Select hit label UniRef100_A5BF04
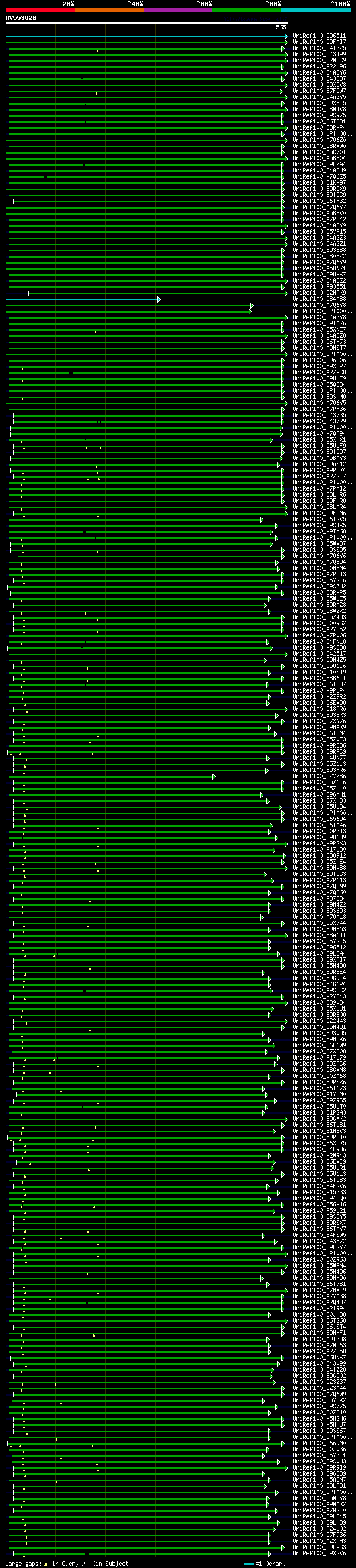Screen dimensions: 356x1568 319,159
